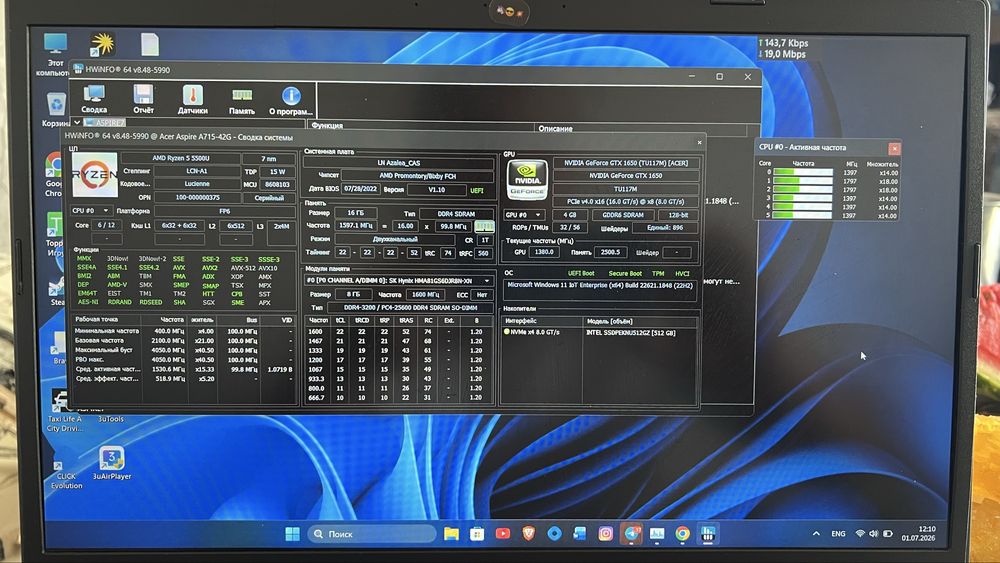Viewport: 1000px width, 563px height.
Task: Close the CPU #0 Активная частота window
Action: 894,148
